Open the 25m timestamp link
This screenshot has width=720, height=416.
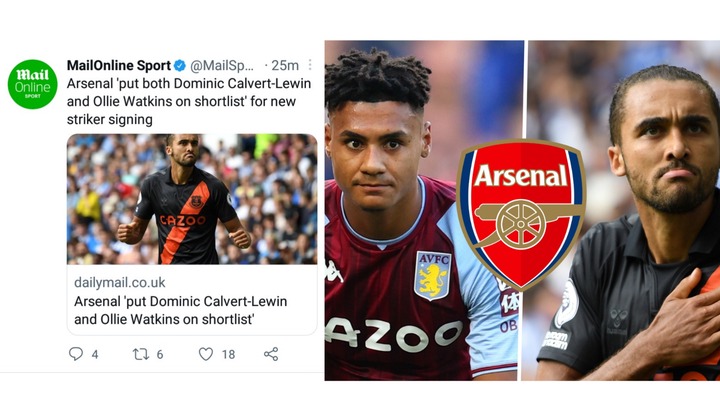pos(285,66)
